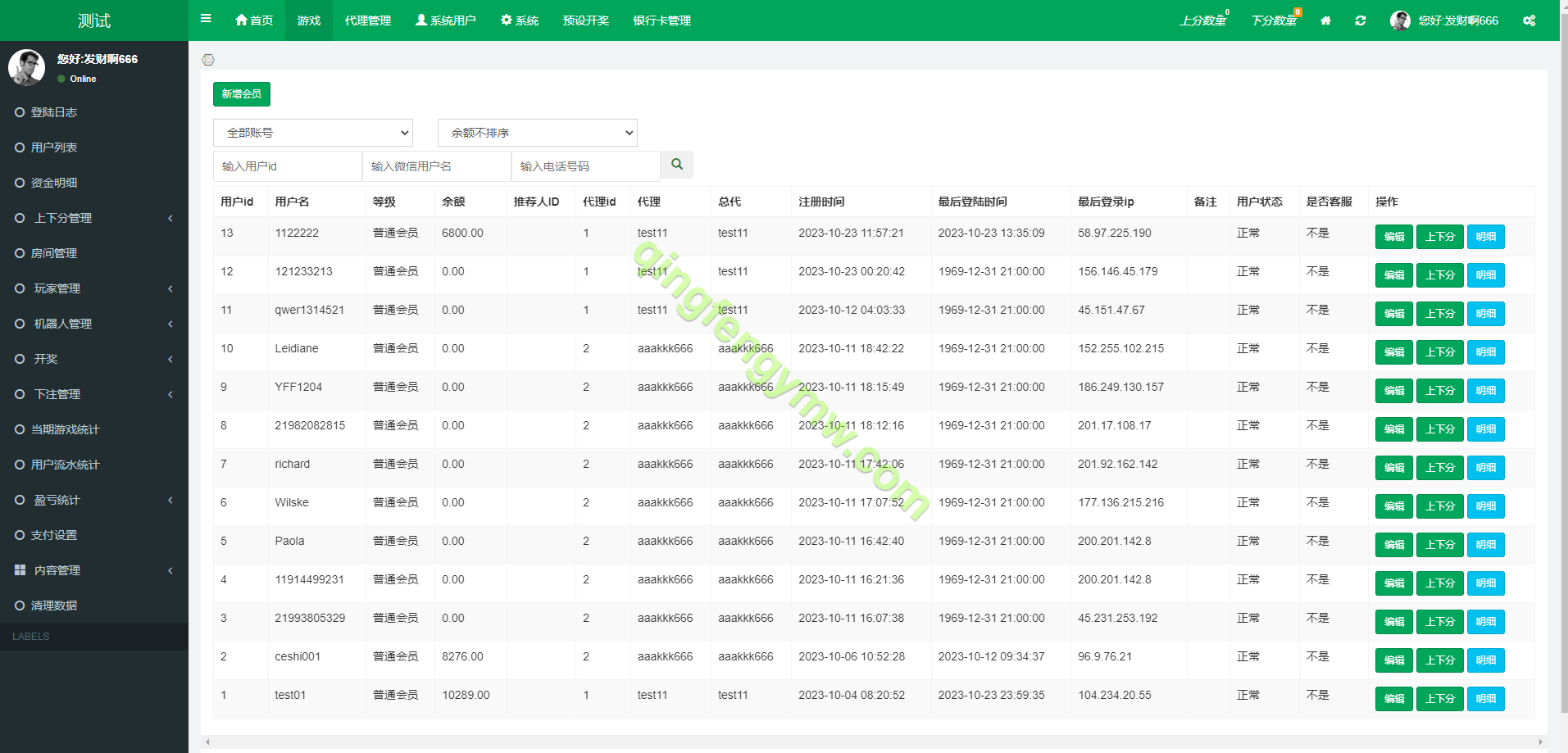1568x753 pixels.
Task: Click the user avatar in sidebar
Action: pos(26,67)
